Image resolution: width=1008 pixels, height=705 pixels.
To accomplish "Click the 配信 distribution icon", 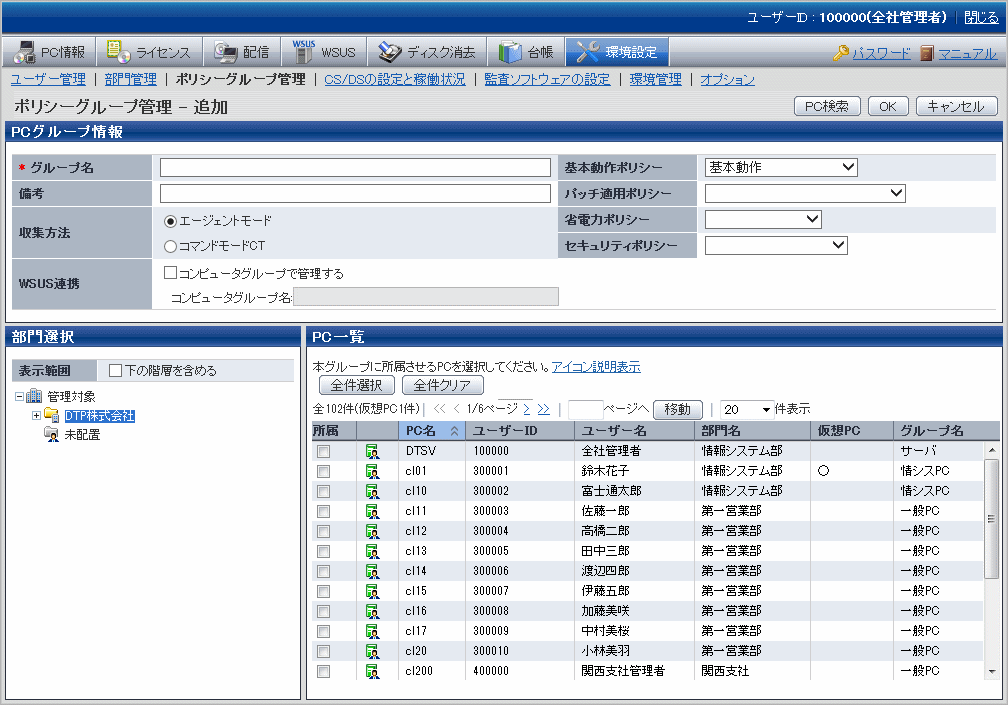I will [225, 52].
